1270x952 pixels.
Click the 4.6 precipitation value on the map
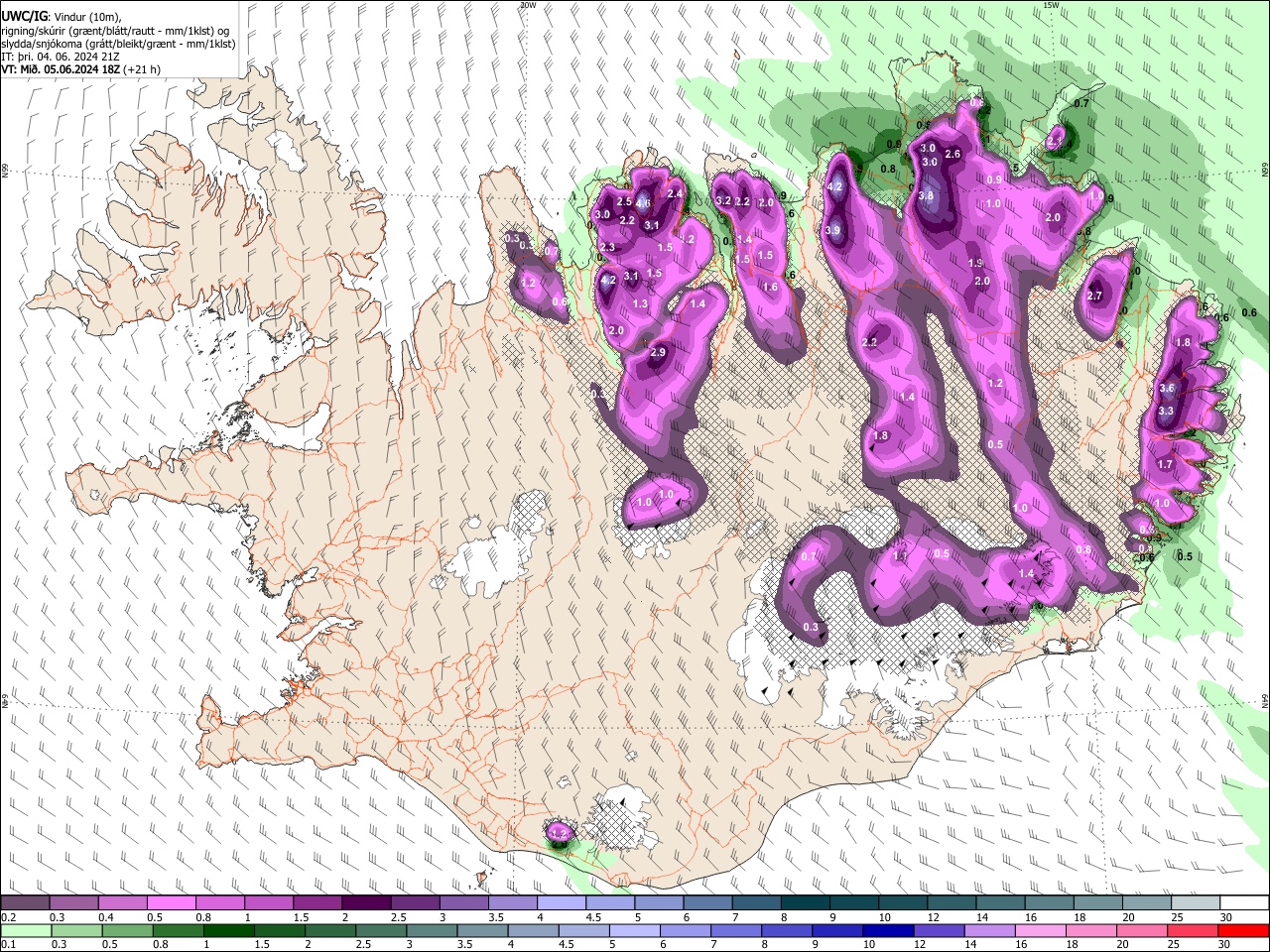(x=643, y=204)
